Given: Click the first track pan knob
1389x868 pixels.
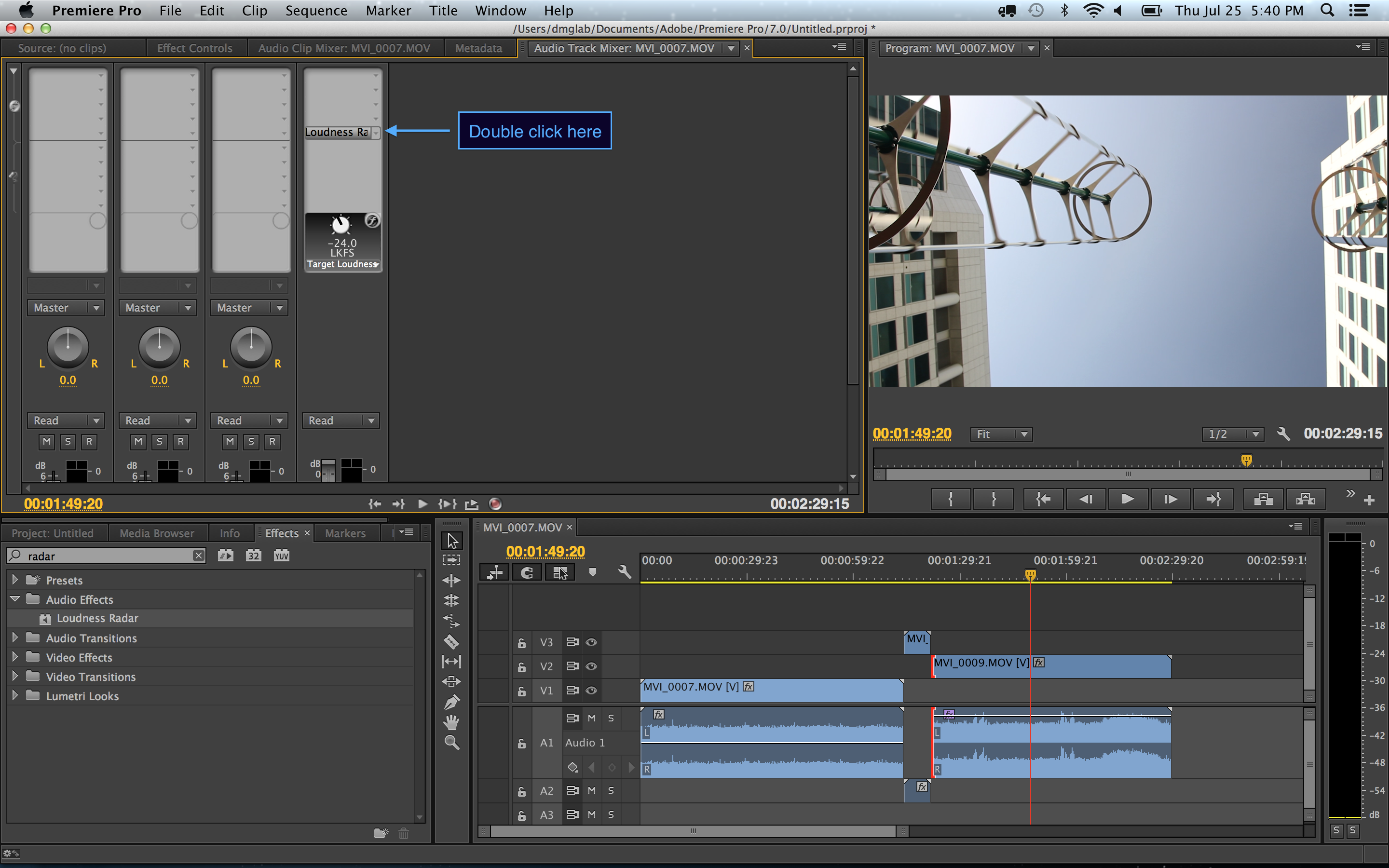Looking at the screenshot, I should [x=68, y=347].
